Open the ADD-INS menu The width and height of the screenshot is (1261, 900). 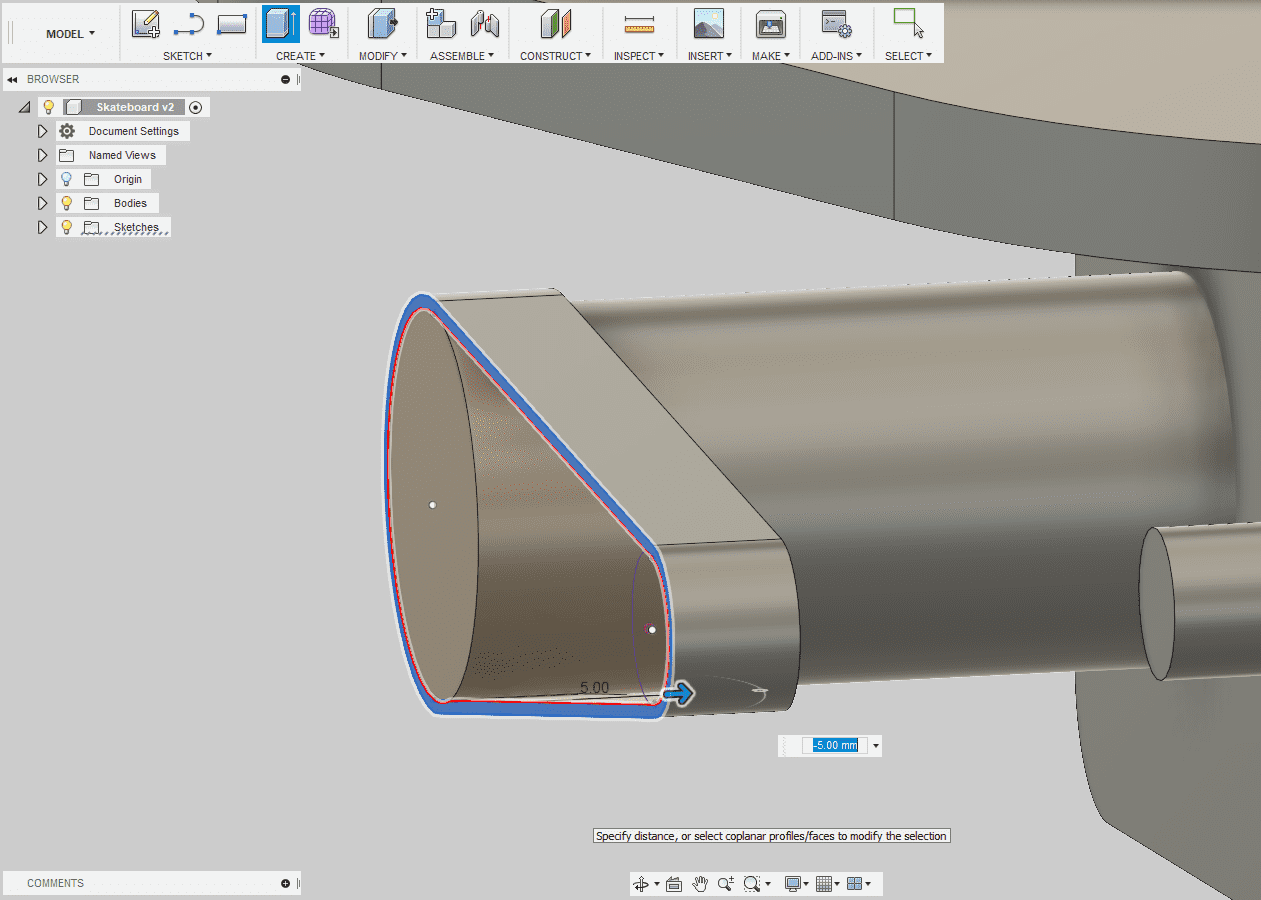click(836, 56)
